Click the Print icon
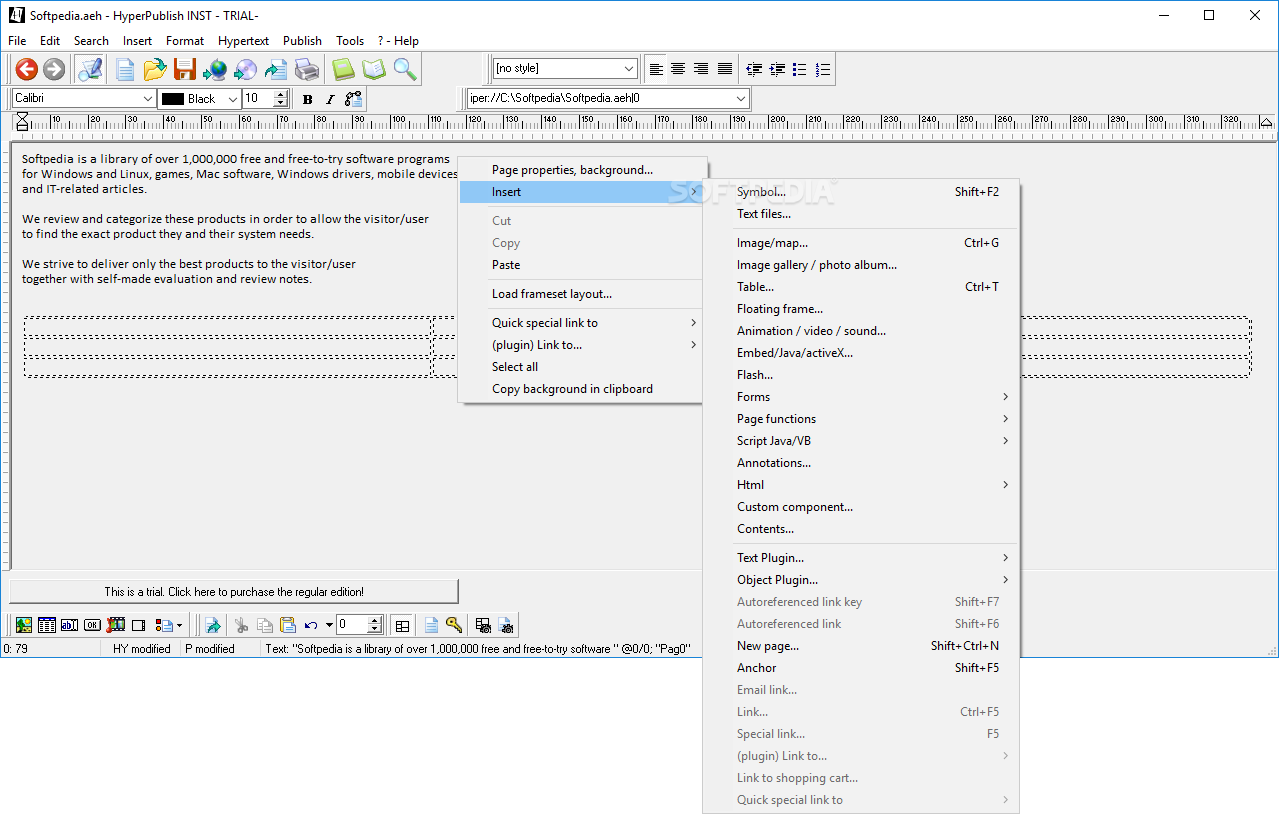 click(x=306, y=69)
